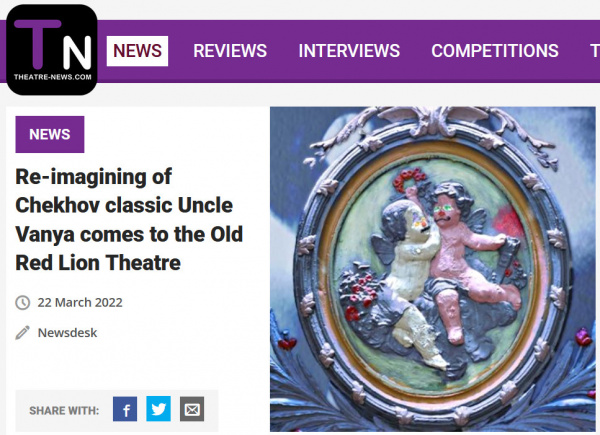Click the clock icon beside date
Screen dimensions: 600x435
[x=23, y=302]
